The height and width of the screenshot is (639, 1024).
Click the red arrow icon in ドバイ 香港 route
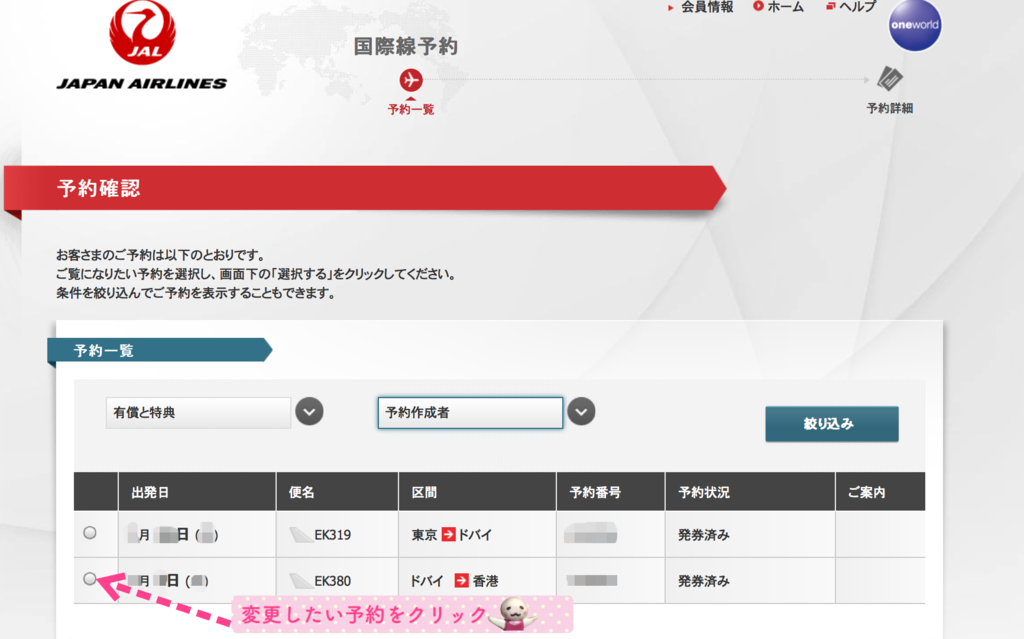pyautogui.click(x=462, y=580)
